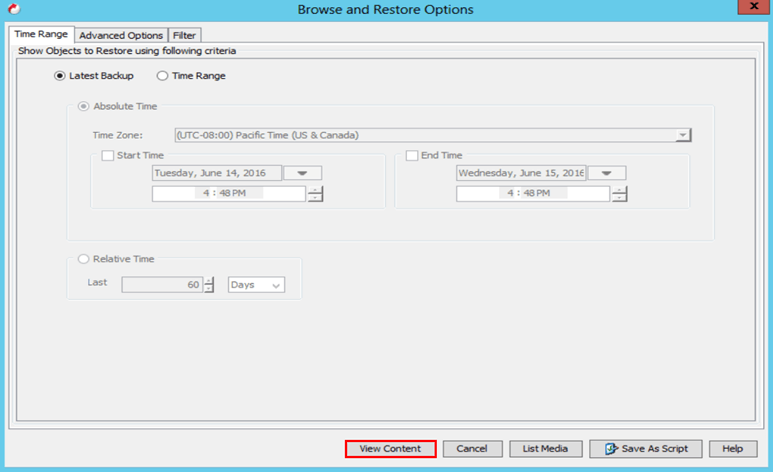Viewport: 774px width, 473px height.
Task: Select the Latest Backup radio button
Action: coord(60,76)
